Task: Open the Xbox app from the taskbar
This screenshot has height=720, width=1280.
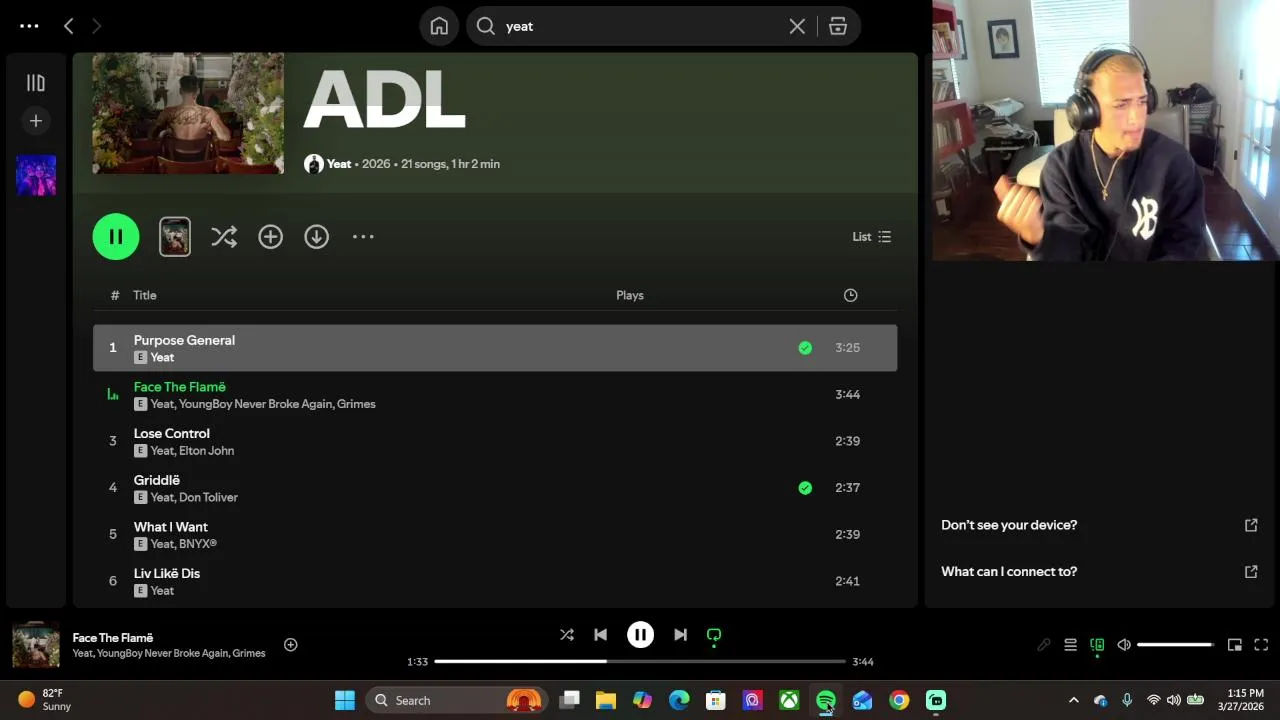Action: click(x=789, y=700)
